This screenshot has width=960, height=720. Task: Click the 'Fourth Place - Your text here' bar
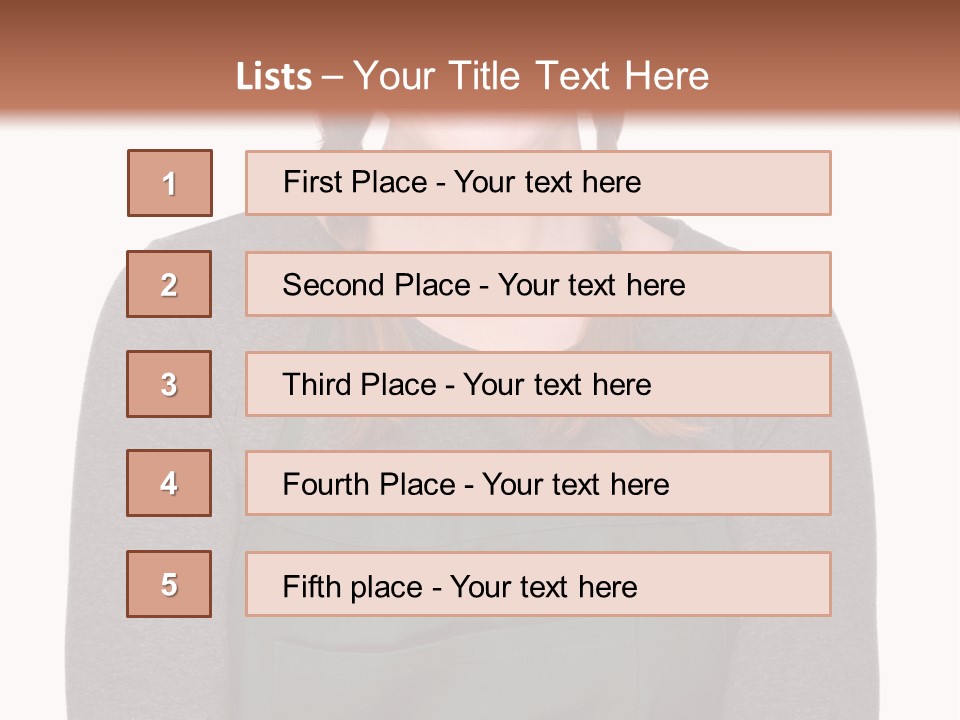pos(538,483)
